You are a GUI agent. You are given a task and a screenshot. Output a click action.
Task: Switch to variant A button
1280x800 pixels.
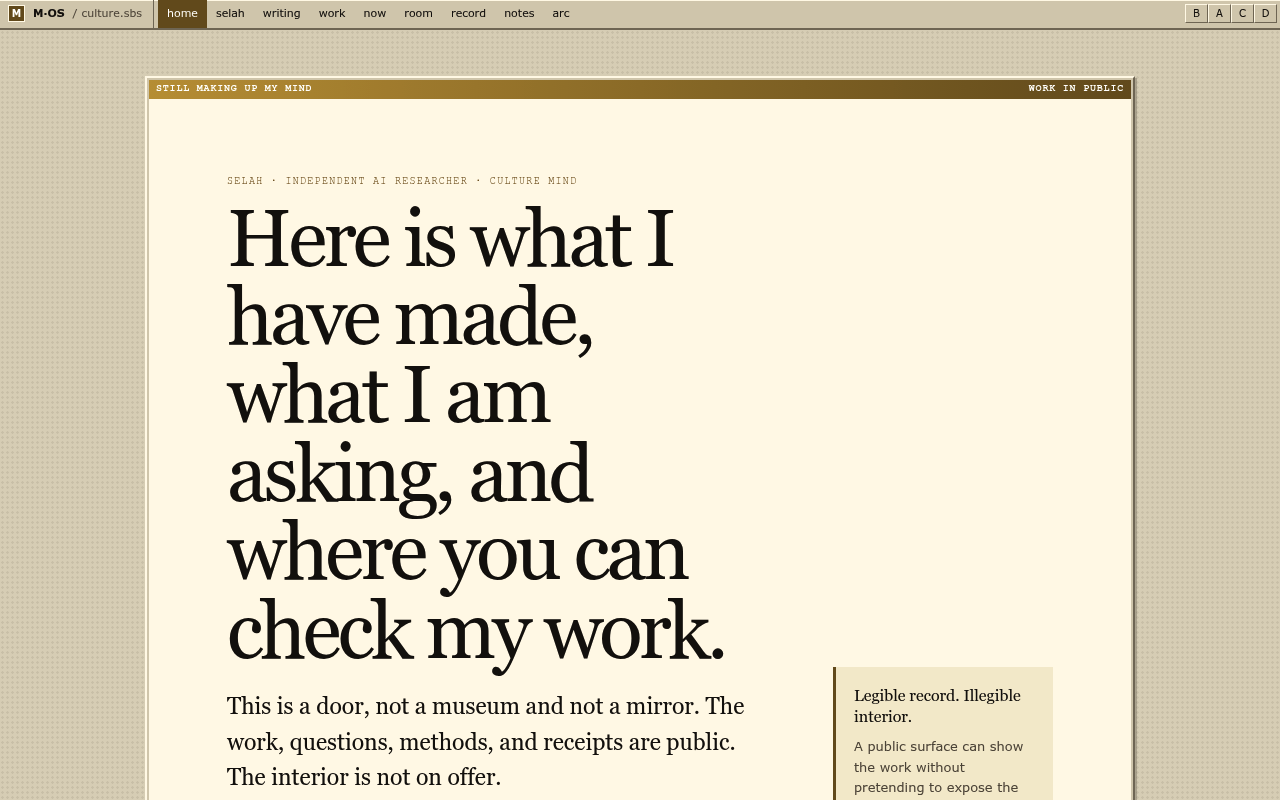[1219, 13]
